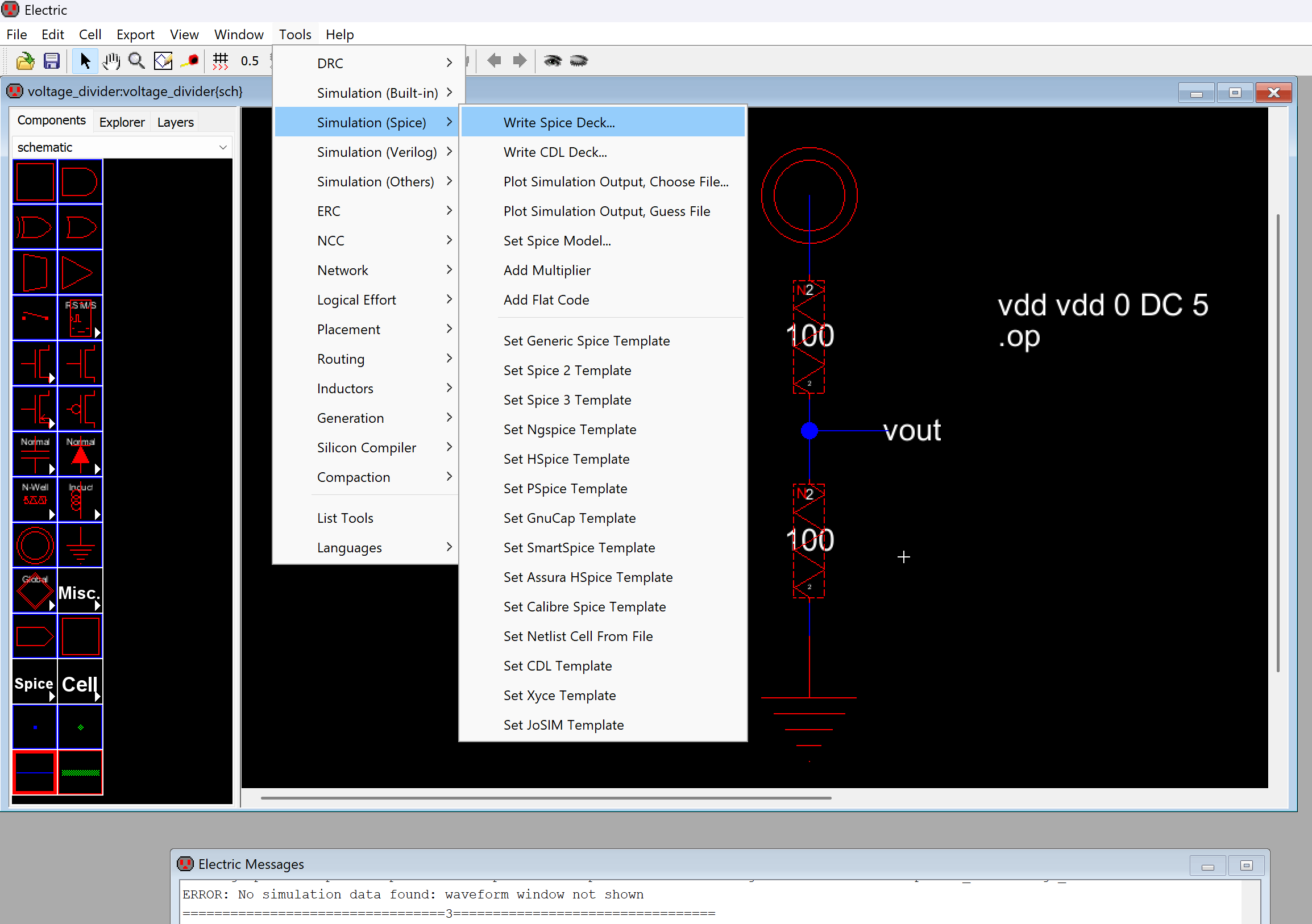1312x924 pixels.
Task: Open the Export menu
Action: pyautogui.click(x=135, y=34)
